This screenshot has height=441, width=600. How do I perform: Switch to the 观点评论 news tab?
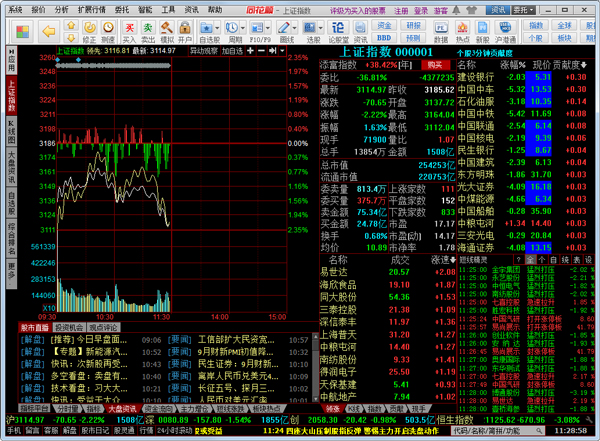click(x=105, y=327)
